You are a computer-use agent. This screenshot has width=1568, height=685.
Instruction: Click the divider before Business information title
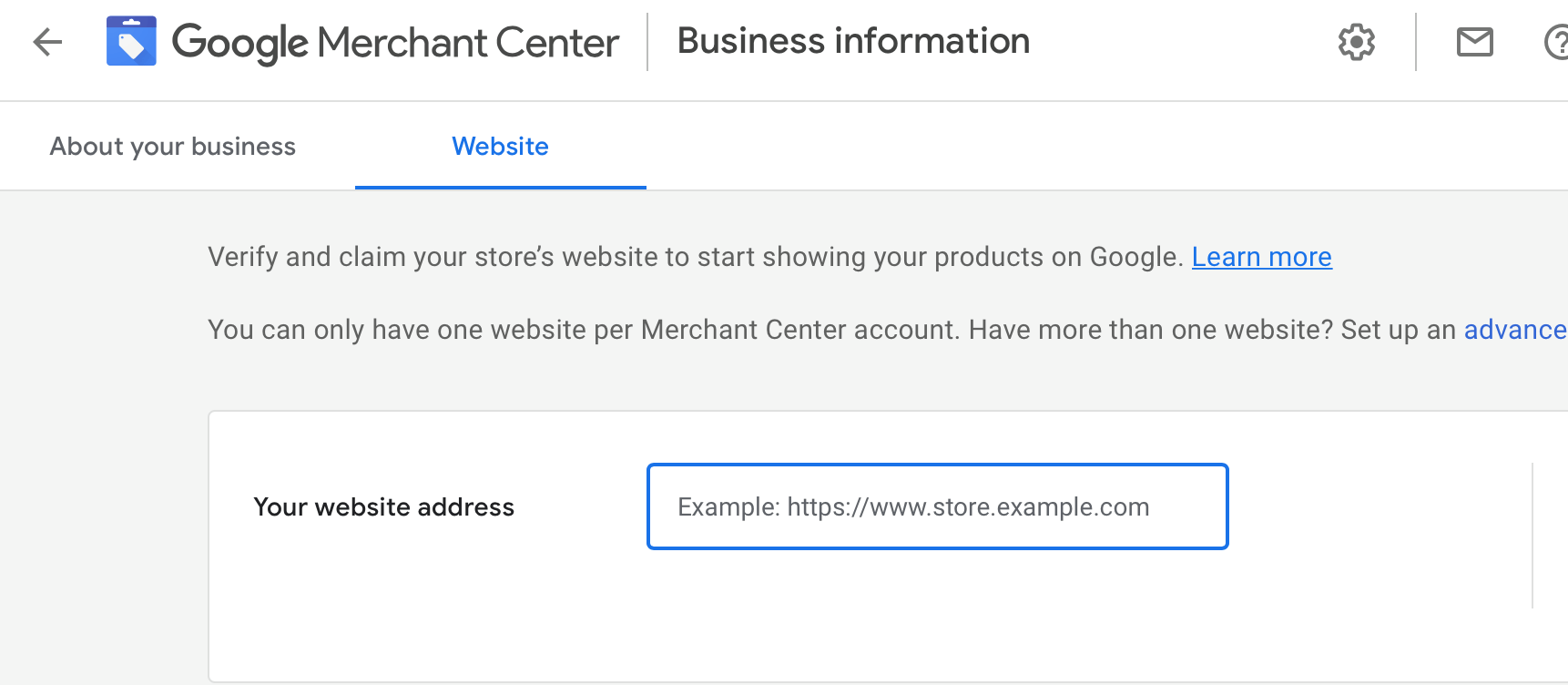(647, 42)
